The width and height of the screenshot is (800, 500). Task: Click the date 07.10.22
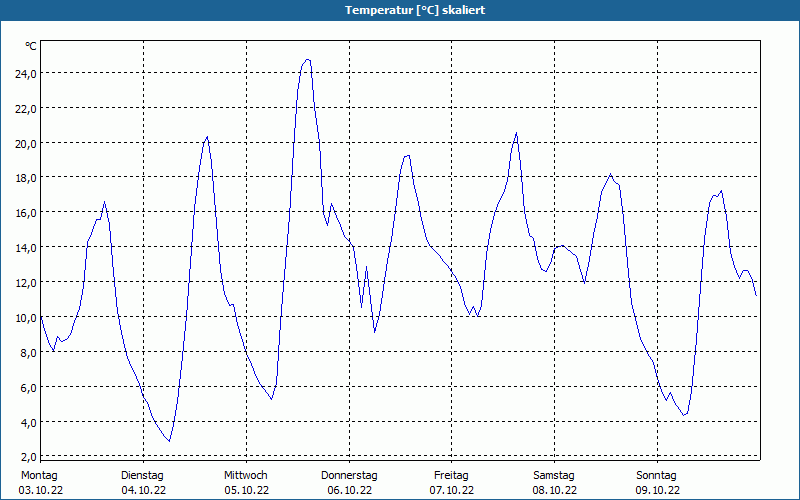pos(452,490)
